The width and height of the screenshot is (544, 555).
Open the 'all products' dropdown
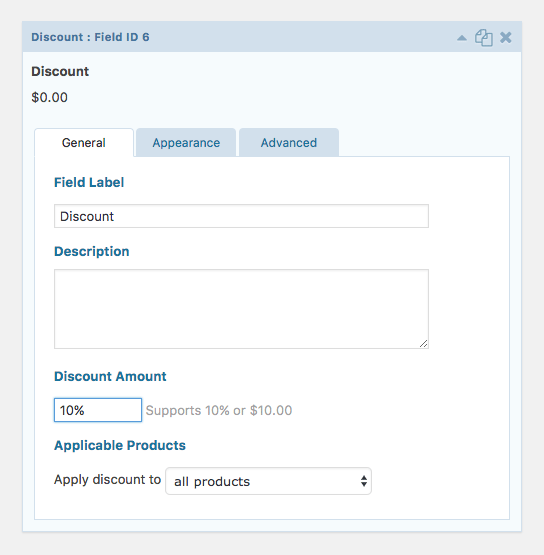click(x=268, y=481)
